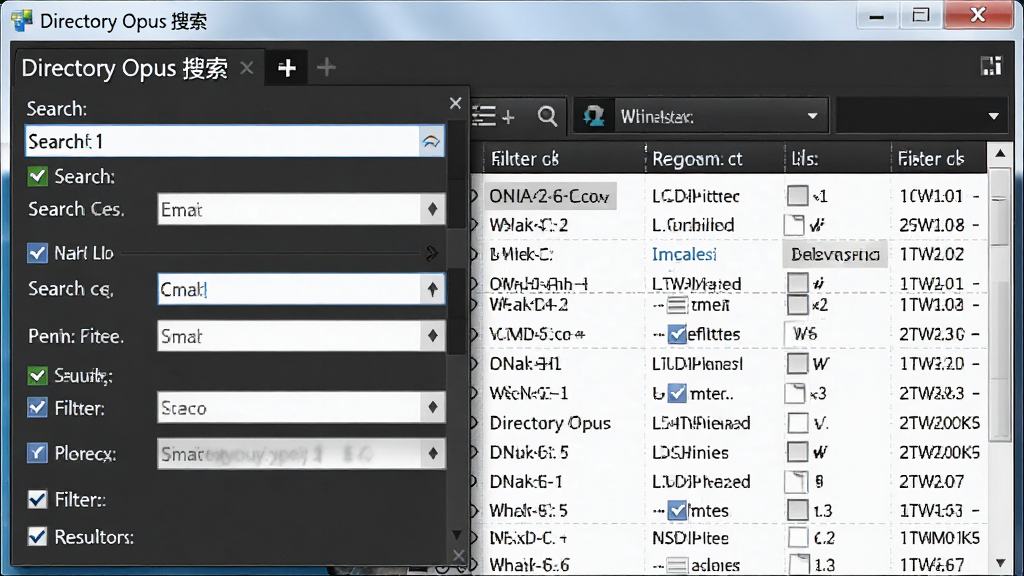
Task: Click the list icon beside aclores
Action: coord(677,565)
